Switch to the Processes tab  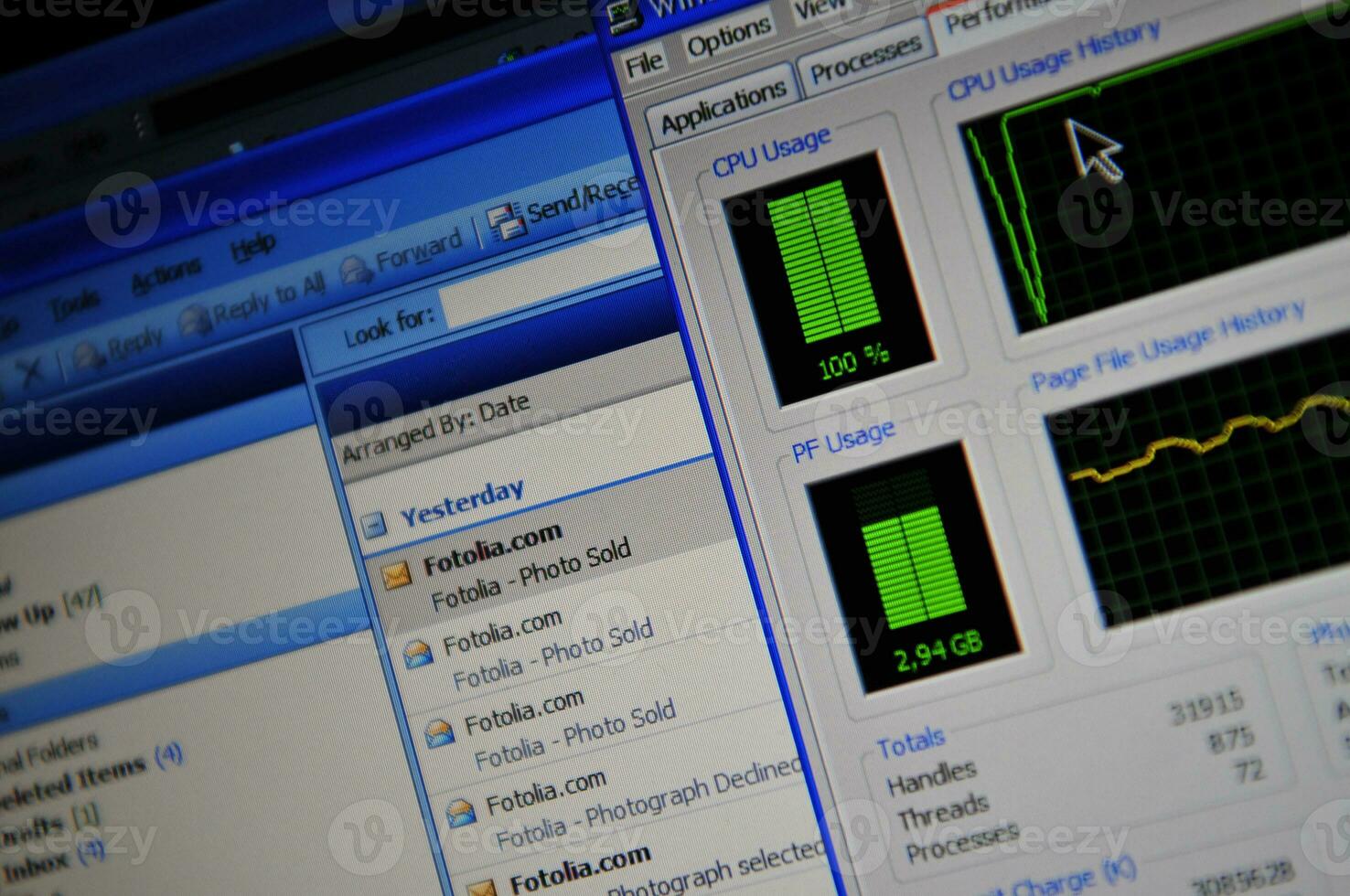click(864, 59)
